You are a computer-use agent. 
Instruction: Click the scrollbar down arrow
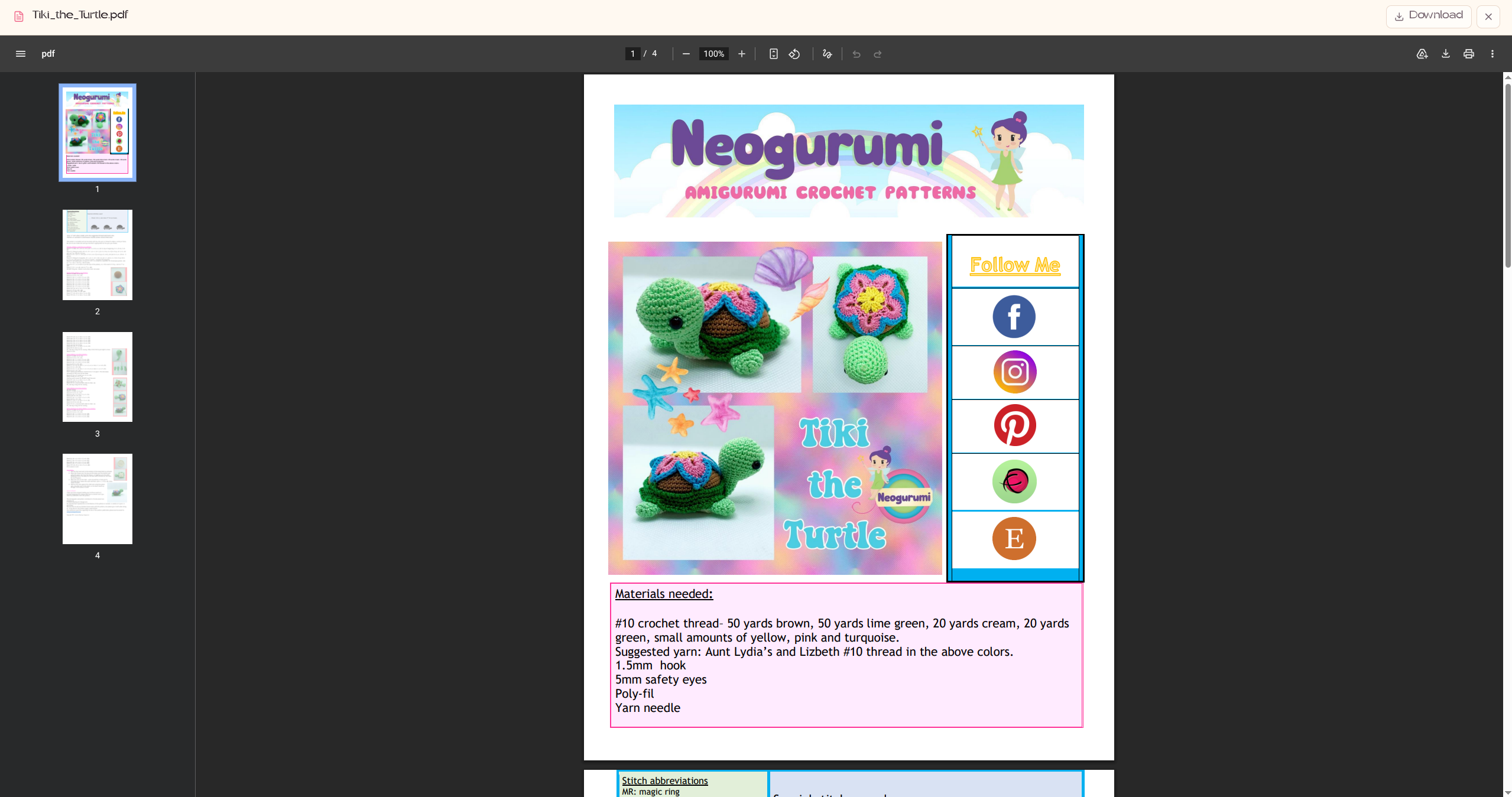1507,792
